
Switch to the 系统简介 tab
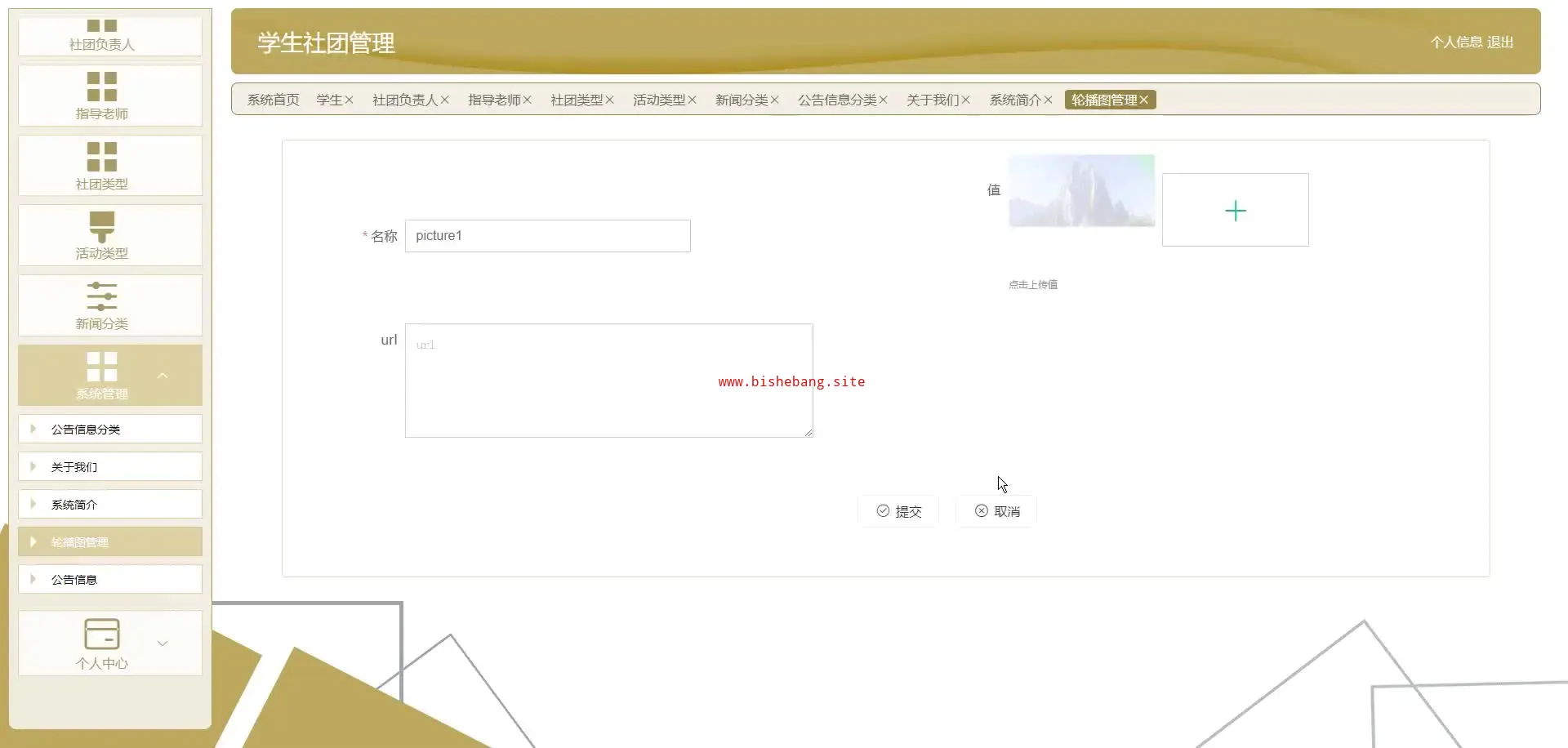pyautogui.click(x=1016, y=100)
